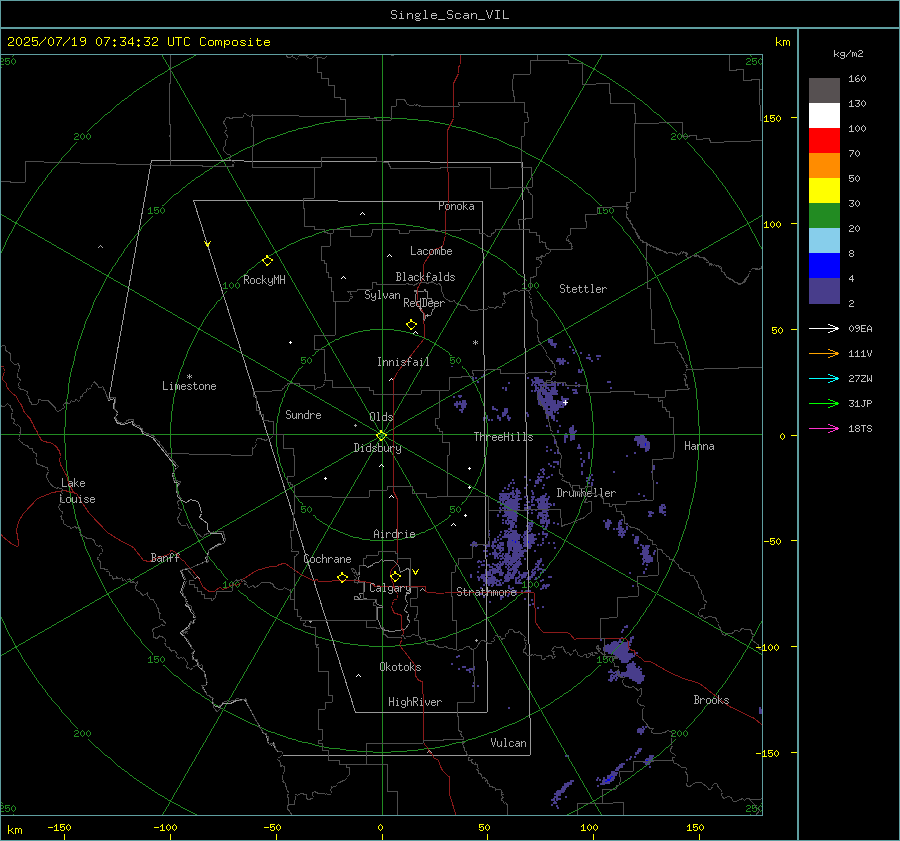Image resolution: width=900 pixels, height=841 pixels.
Task: Click the Lacombe city label
Action: [431, 251]
